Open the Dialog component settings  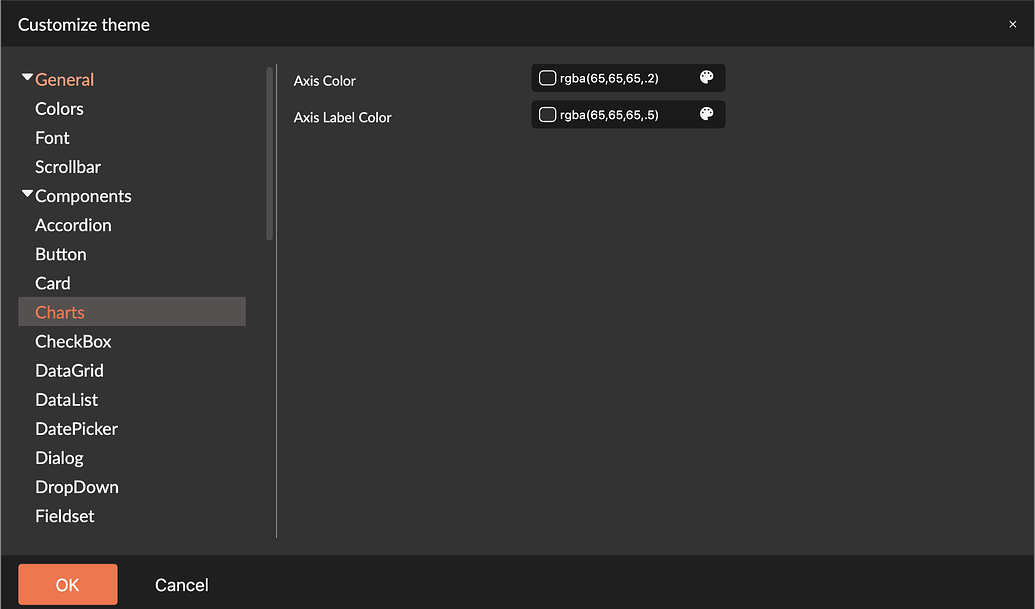point(59,457)
